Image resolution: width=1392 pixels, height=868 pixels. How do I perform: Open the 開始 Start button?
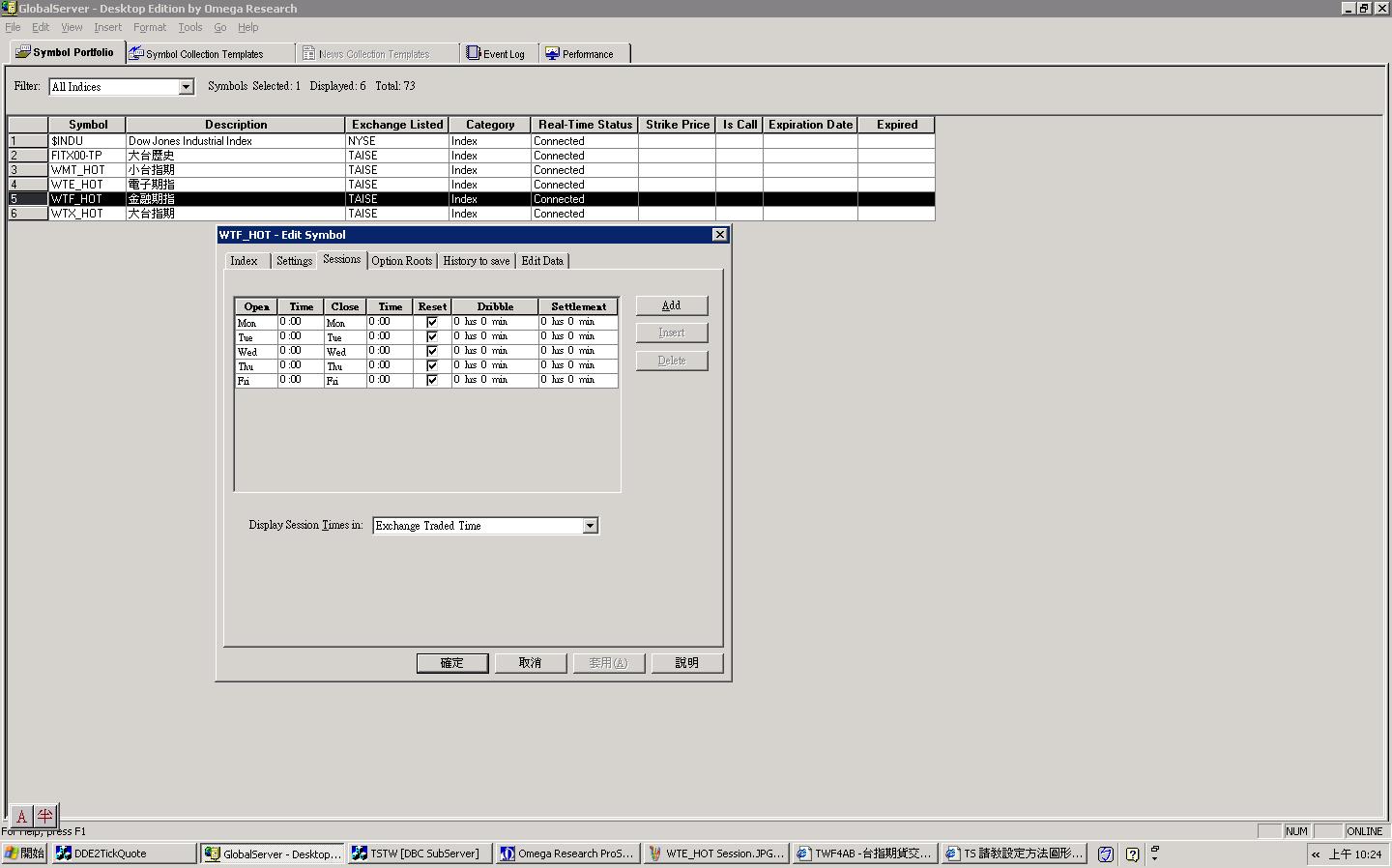(25, 854)
